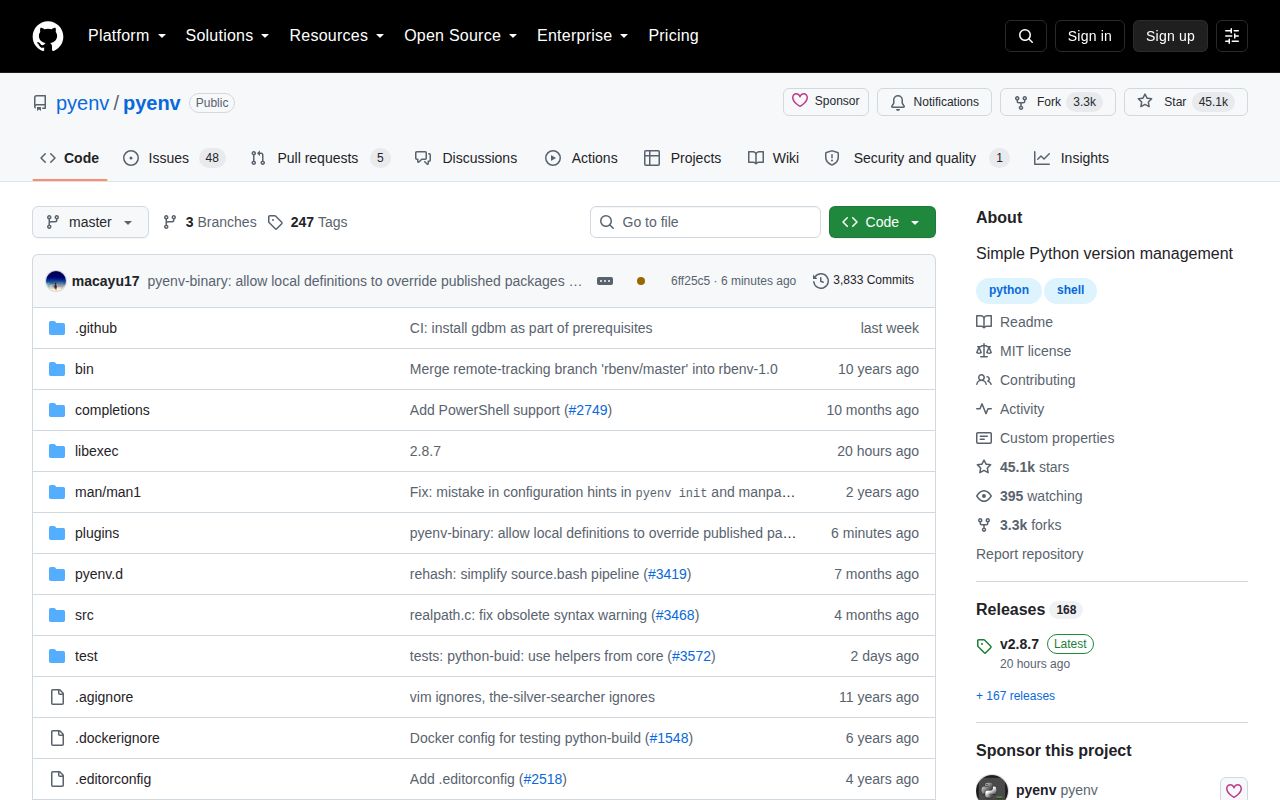The width and height of the screenshot is (1280, 800).
Task: Open the Security and quality tab
Action: [x=916, y=158]
